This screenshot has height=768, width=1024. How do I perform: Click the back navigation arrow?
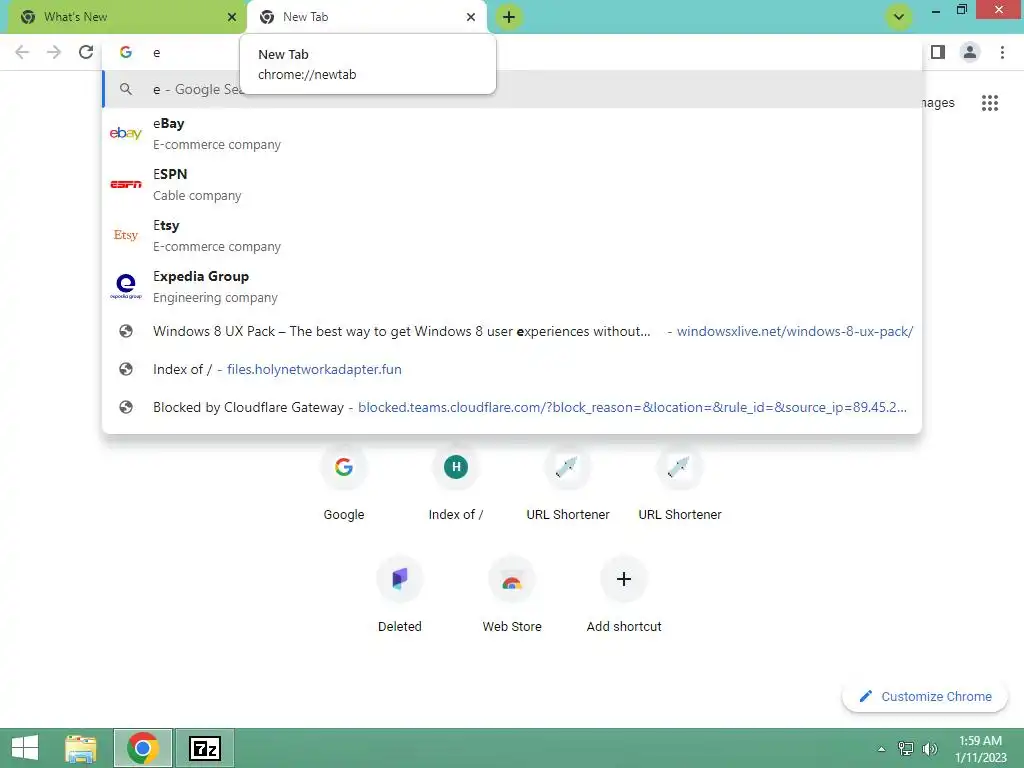point(22,52)
